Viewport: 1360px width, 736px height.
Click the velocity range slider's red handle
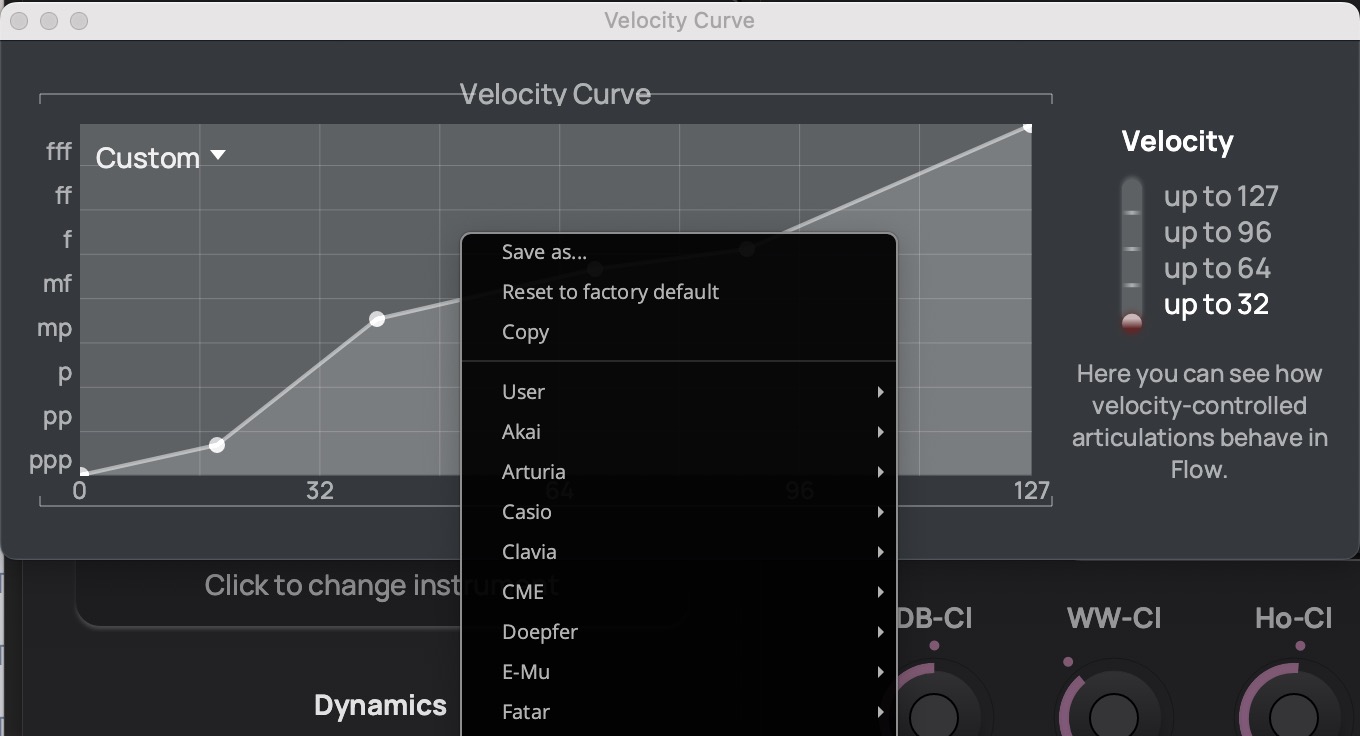pyautogui.click(x=1132, y=322)
